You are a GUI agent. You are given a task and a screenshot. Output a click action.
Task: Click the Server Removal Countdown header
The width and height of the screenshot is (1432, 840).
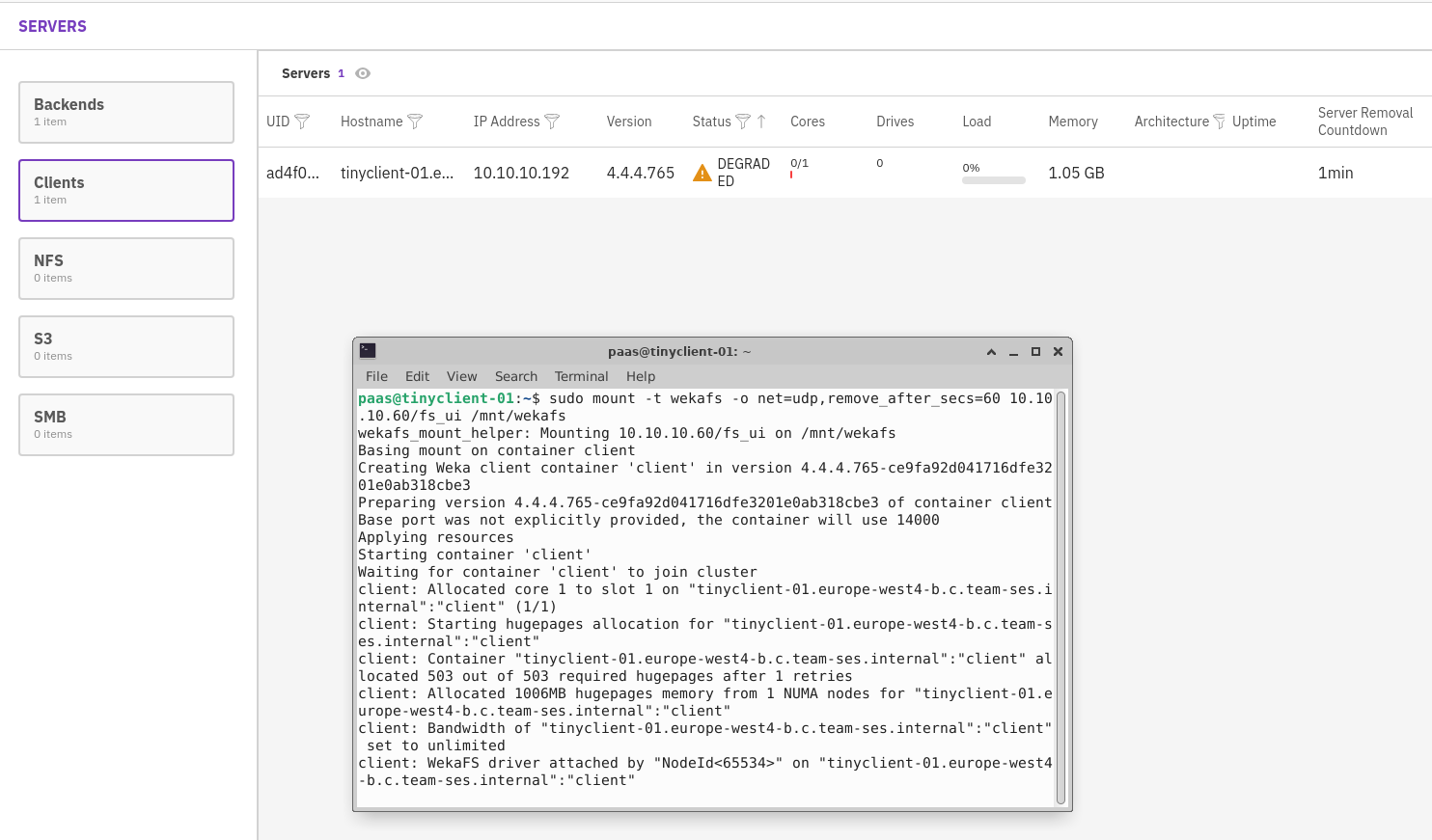1365,122
